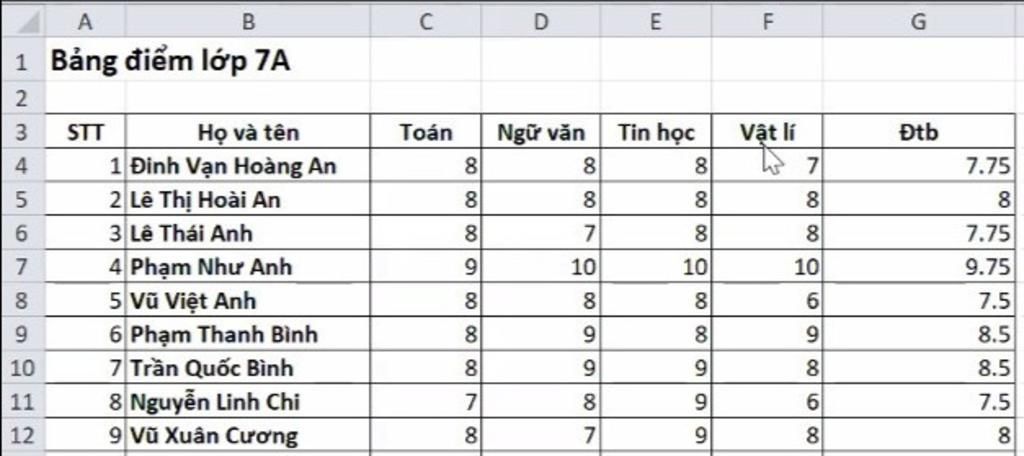Click row 3 header
This screenshot has height=456, width=1024.
tap(22, 132)
